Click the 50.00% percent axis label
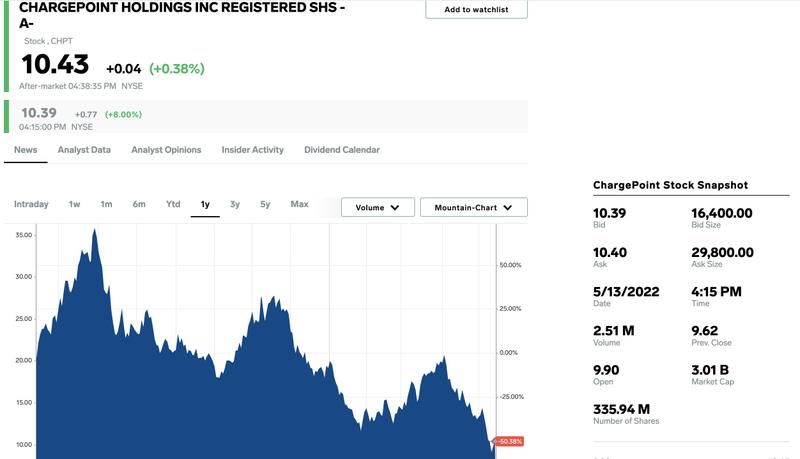The height and width of the screenshot is (459, 800). (510, 265)
